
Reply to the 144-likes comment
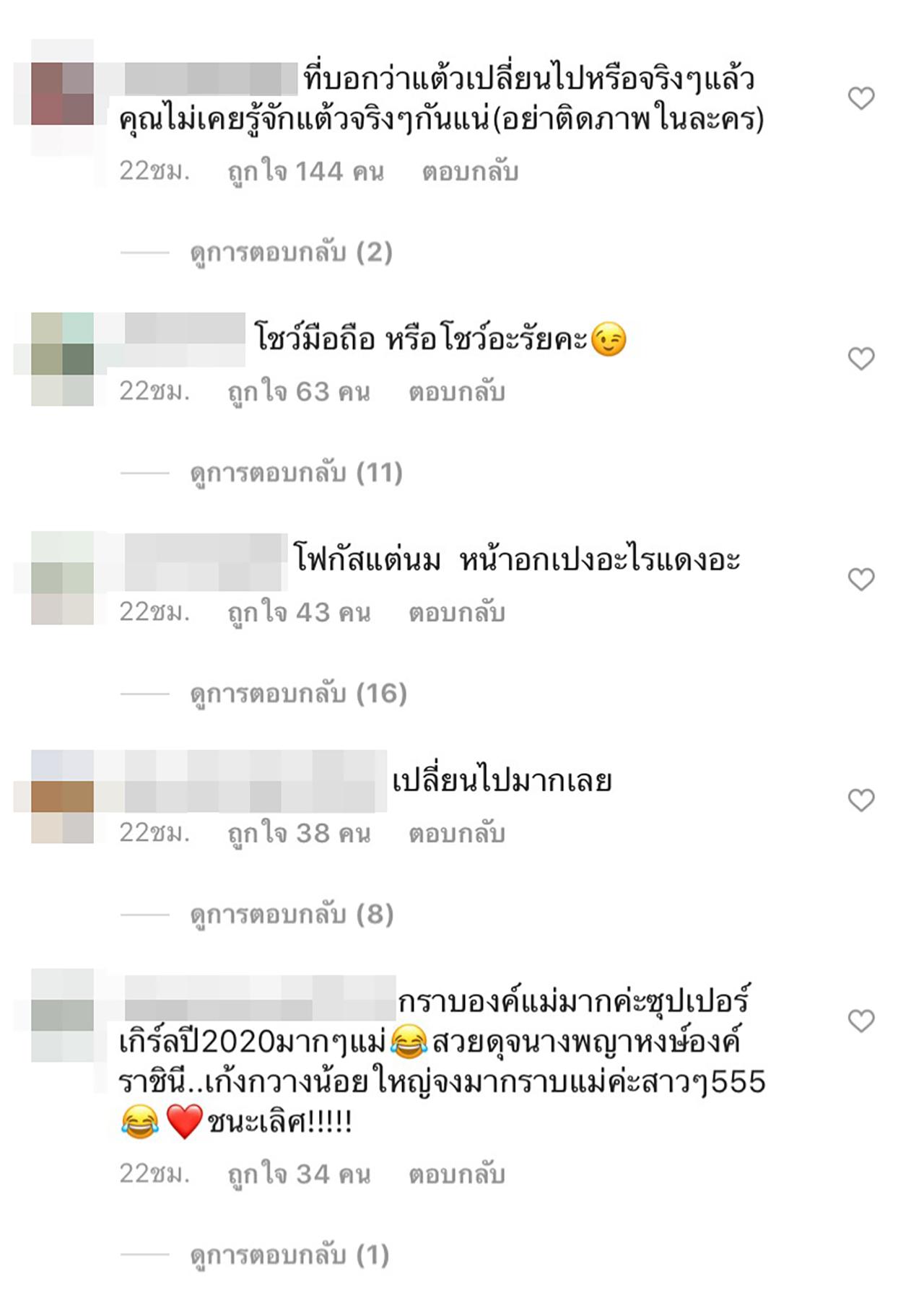[471, 173]
